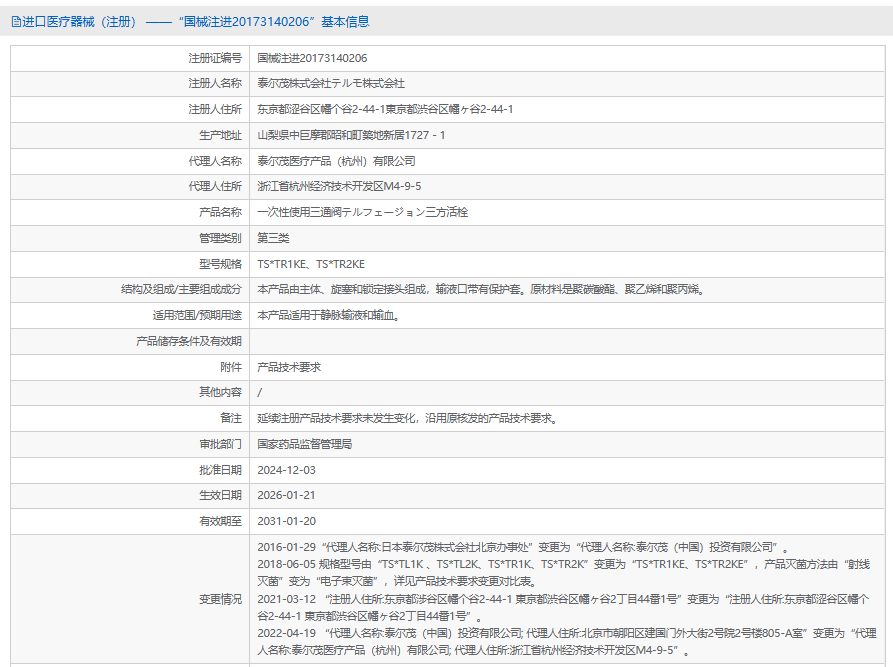Image resolution: width=893 pixels, height=667 pixels.
Task: Select registrant name 泰尔茂株式会社テルモ株式会社
Action: point(331,84)
